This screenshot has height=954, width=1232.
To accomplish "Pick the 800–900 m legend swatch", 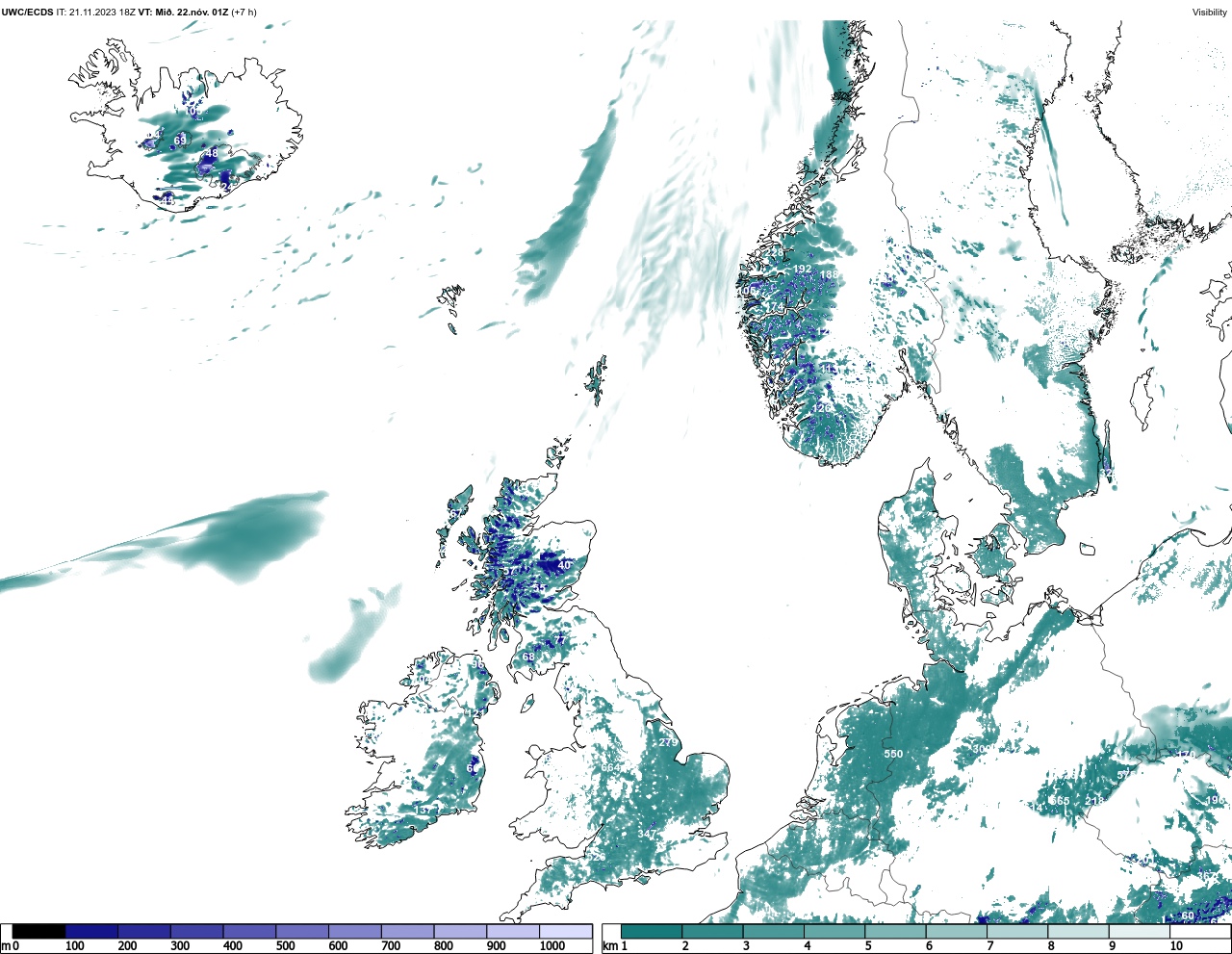I will click(x=459, y=931).
